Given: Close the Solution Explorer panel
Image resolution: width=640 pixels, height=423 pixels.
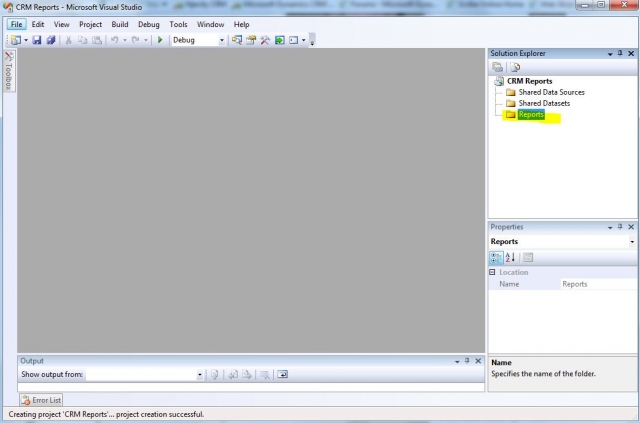Looking at the screenshot, I should click(x=631, y=53).
